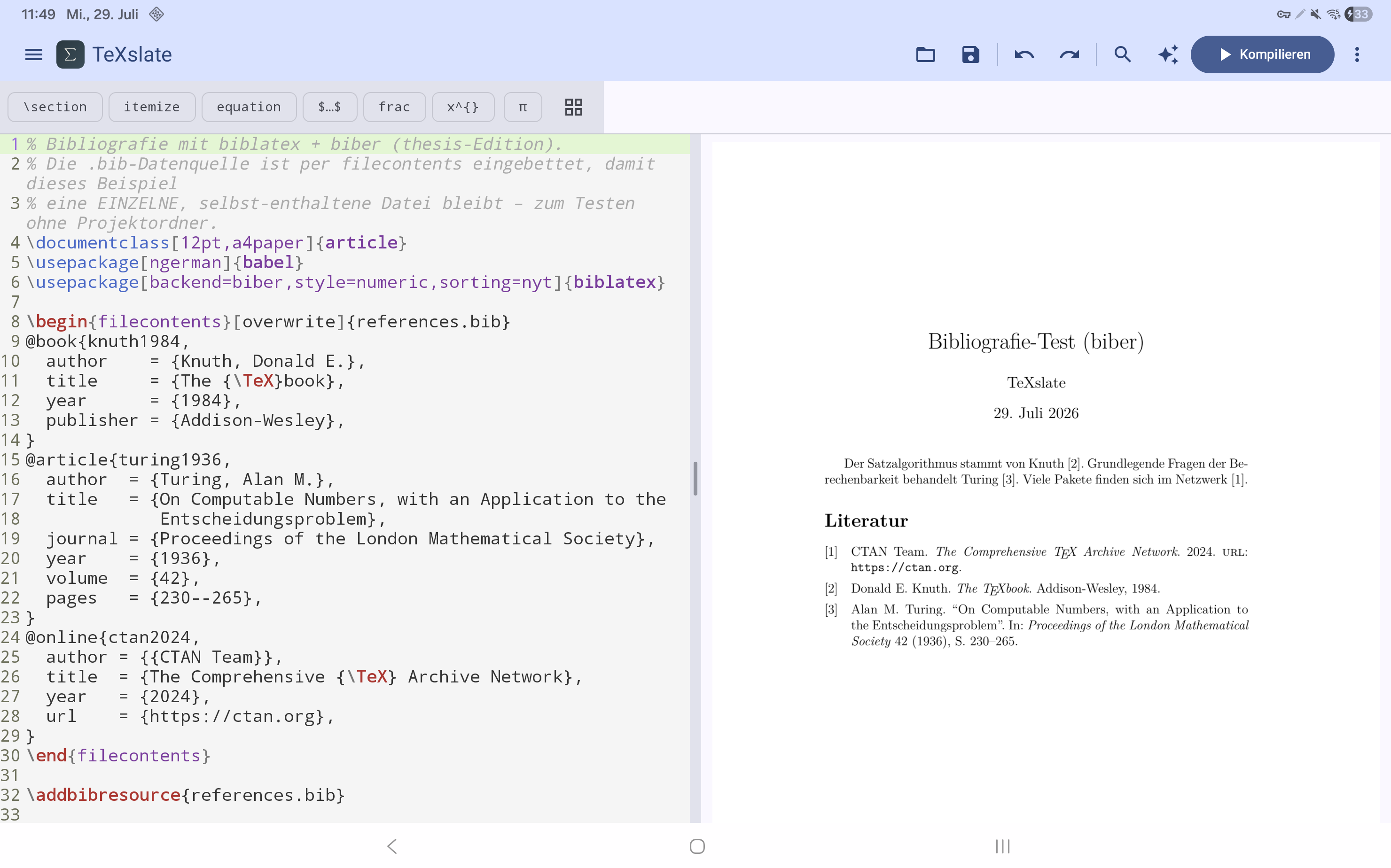Click the journal field line
The image size is (1391, 868).
click(350, 538)
